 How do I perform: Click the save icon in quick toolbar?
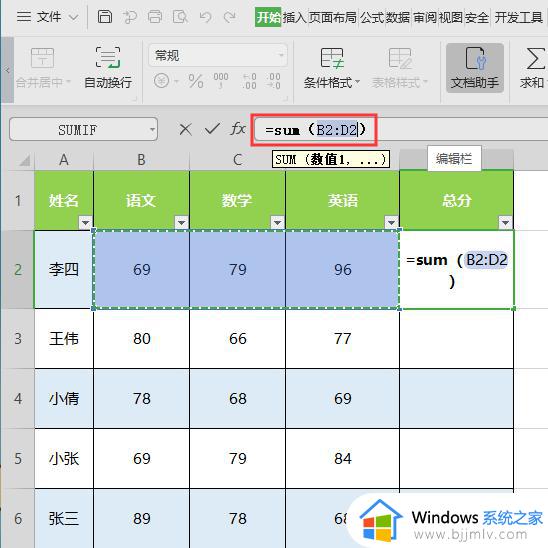coord(104,17)
